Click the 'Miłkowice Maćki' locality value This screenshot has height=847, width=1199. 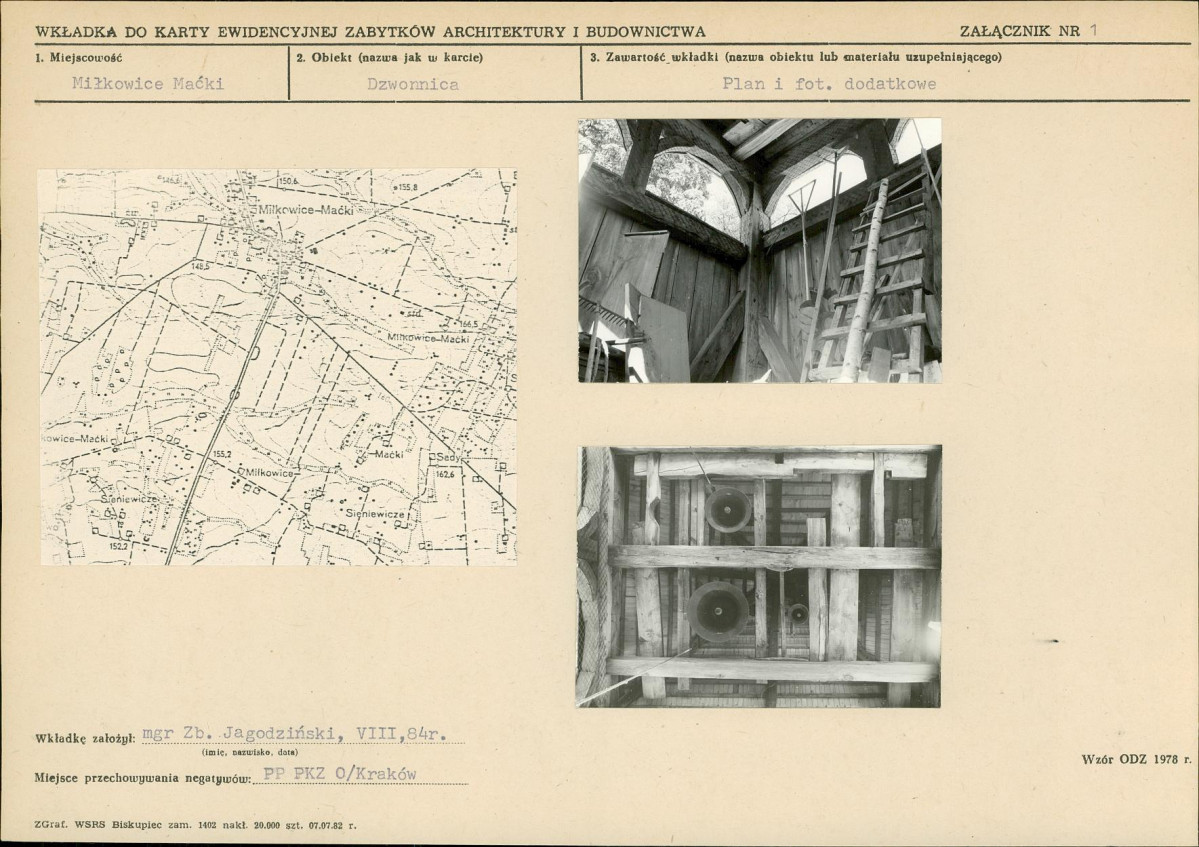tap(148, 84)
